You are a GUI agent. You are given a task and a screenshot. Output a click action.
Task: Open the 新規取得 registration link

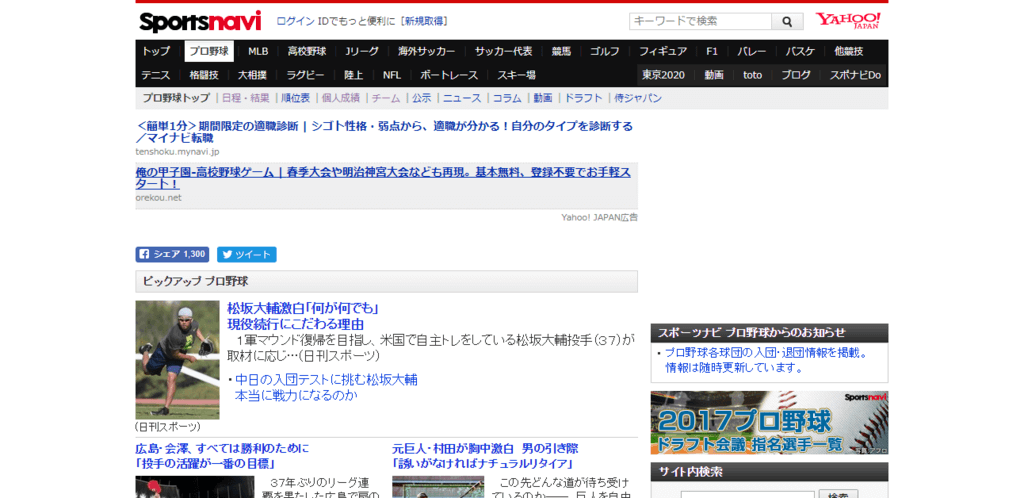[x=426, y=21]
